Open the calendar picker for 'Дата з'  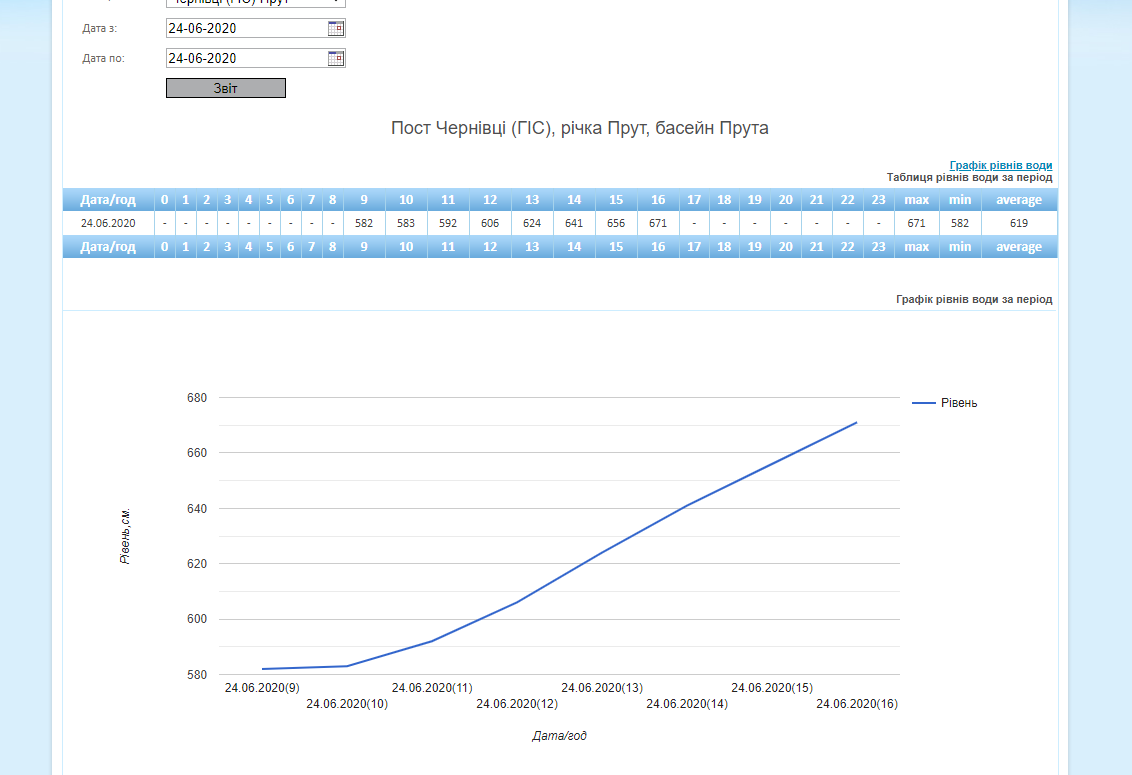click(336, 28)
